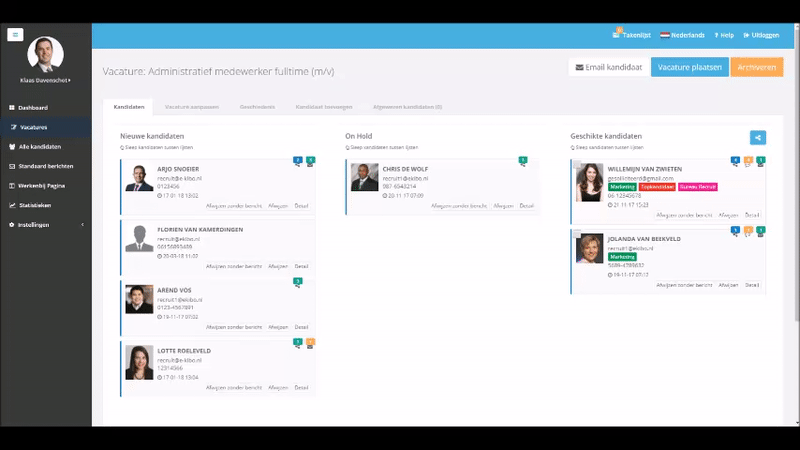This screenshot has height=450, width=800.
Task: Switch to Vacature aanpassen tab
Action: [x=192, y=107]
